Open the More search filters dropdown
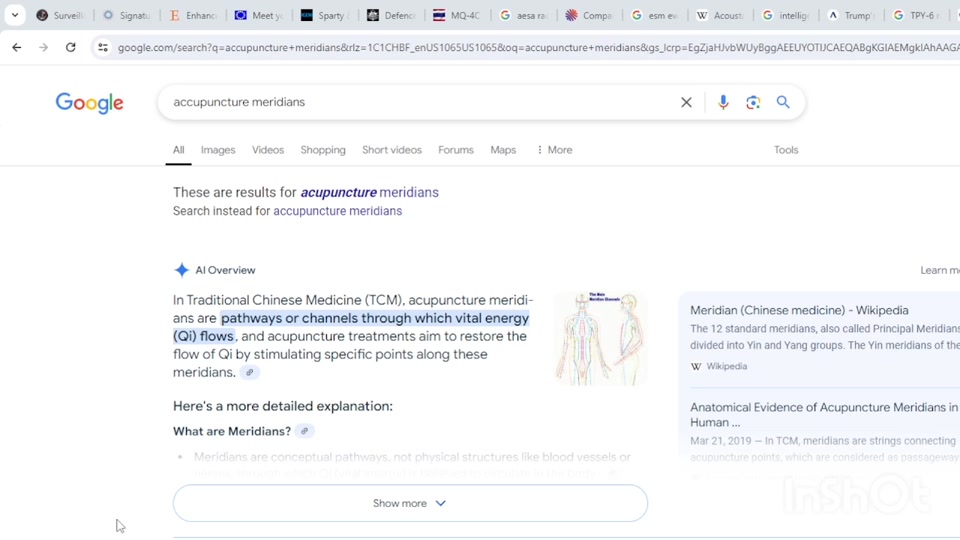 (554, 150)
